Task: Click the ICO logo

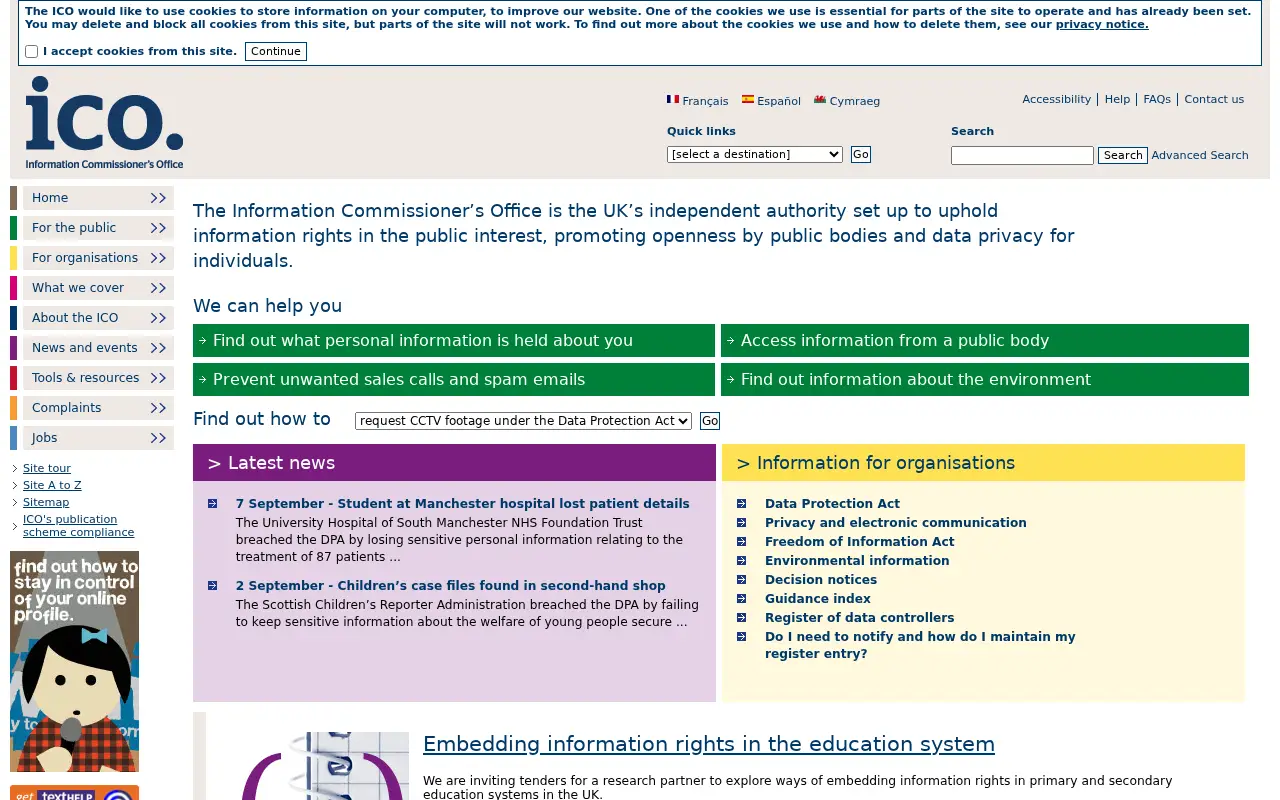Action: [105, 123]
